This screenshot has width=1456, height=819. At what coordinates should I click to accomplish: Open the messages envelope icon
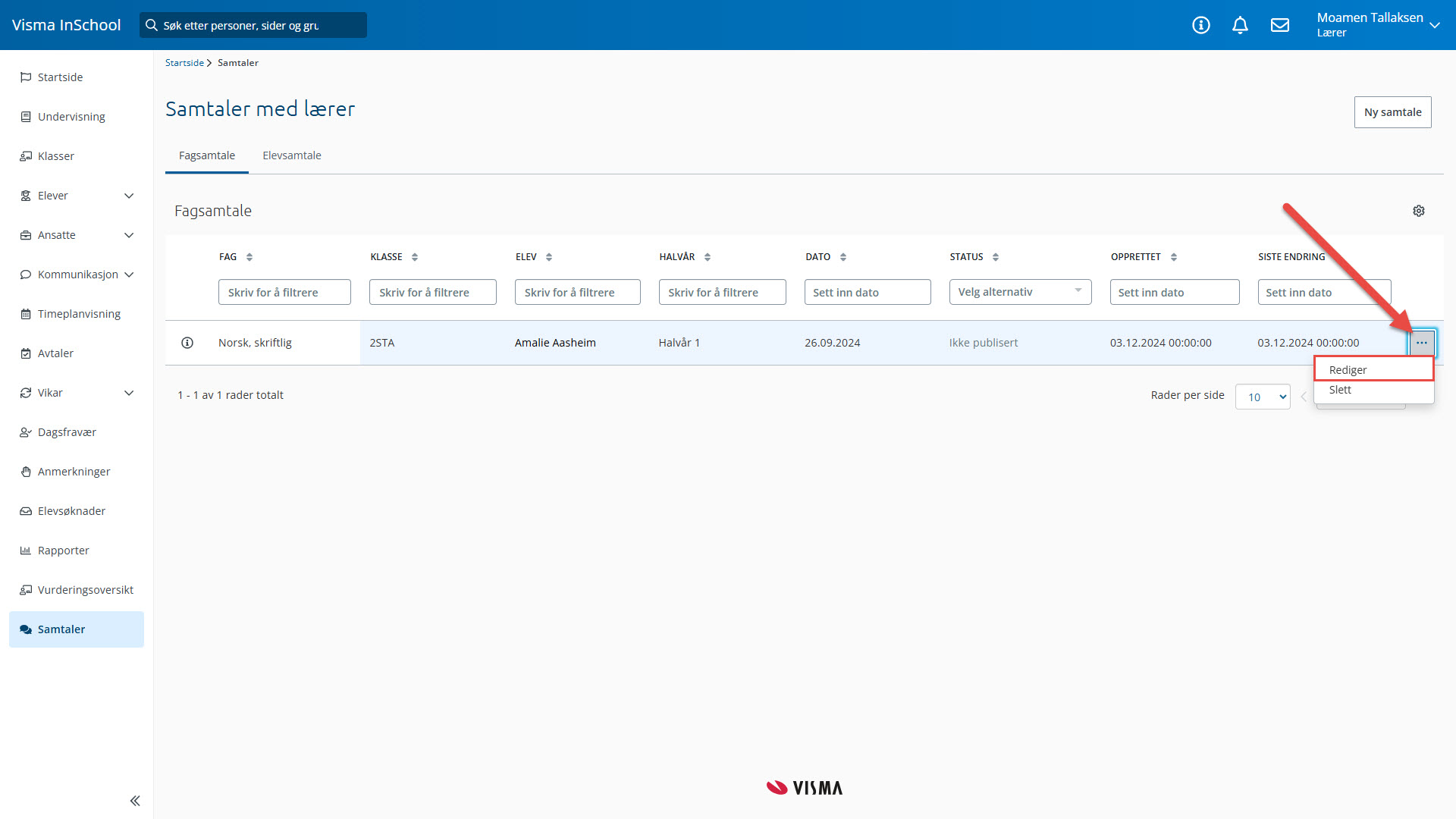[1280, 25]
